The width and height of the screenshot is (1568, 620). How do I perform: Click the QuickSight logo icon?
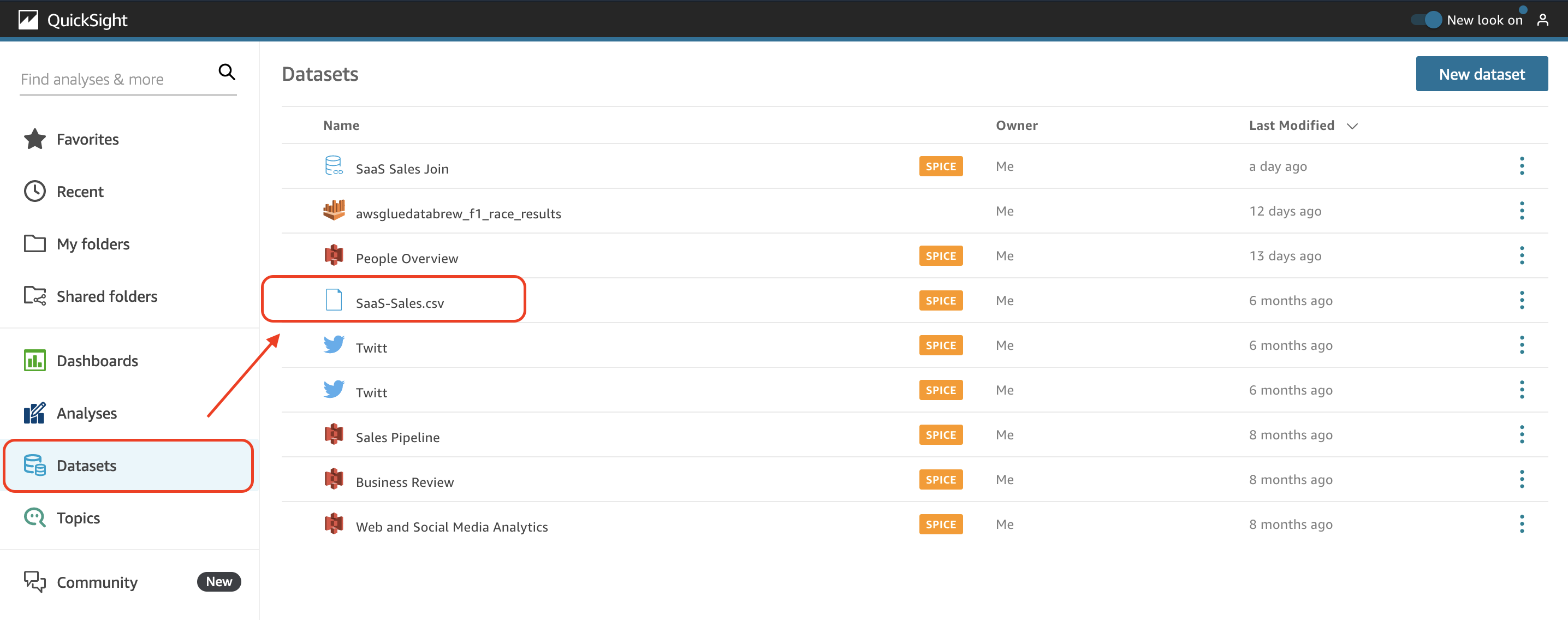tap(28, 20)
